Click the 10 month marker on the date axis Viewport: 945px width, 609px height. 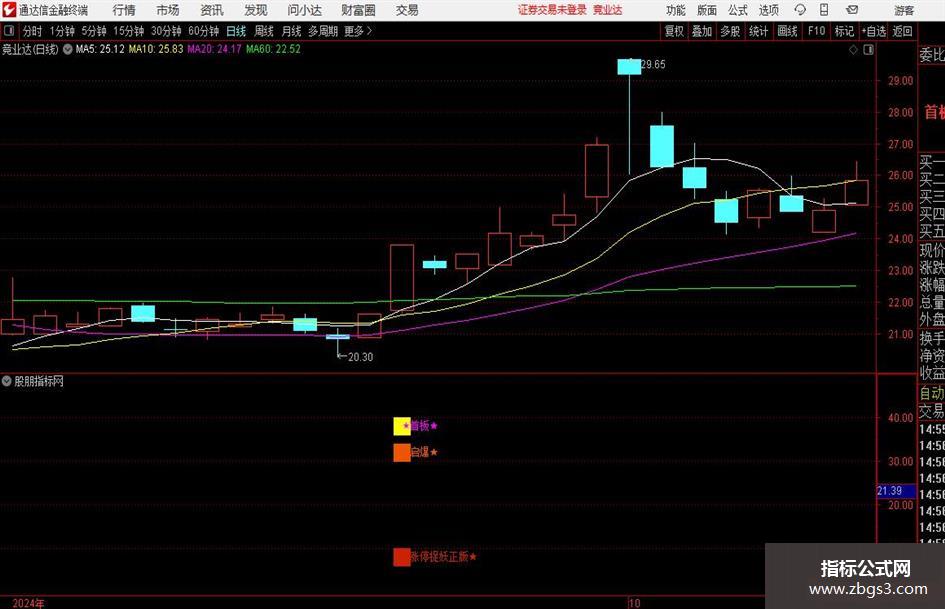tap(635, 604)
